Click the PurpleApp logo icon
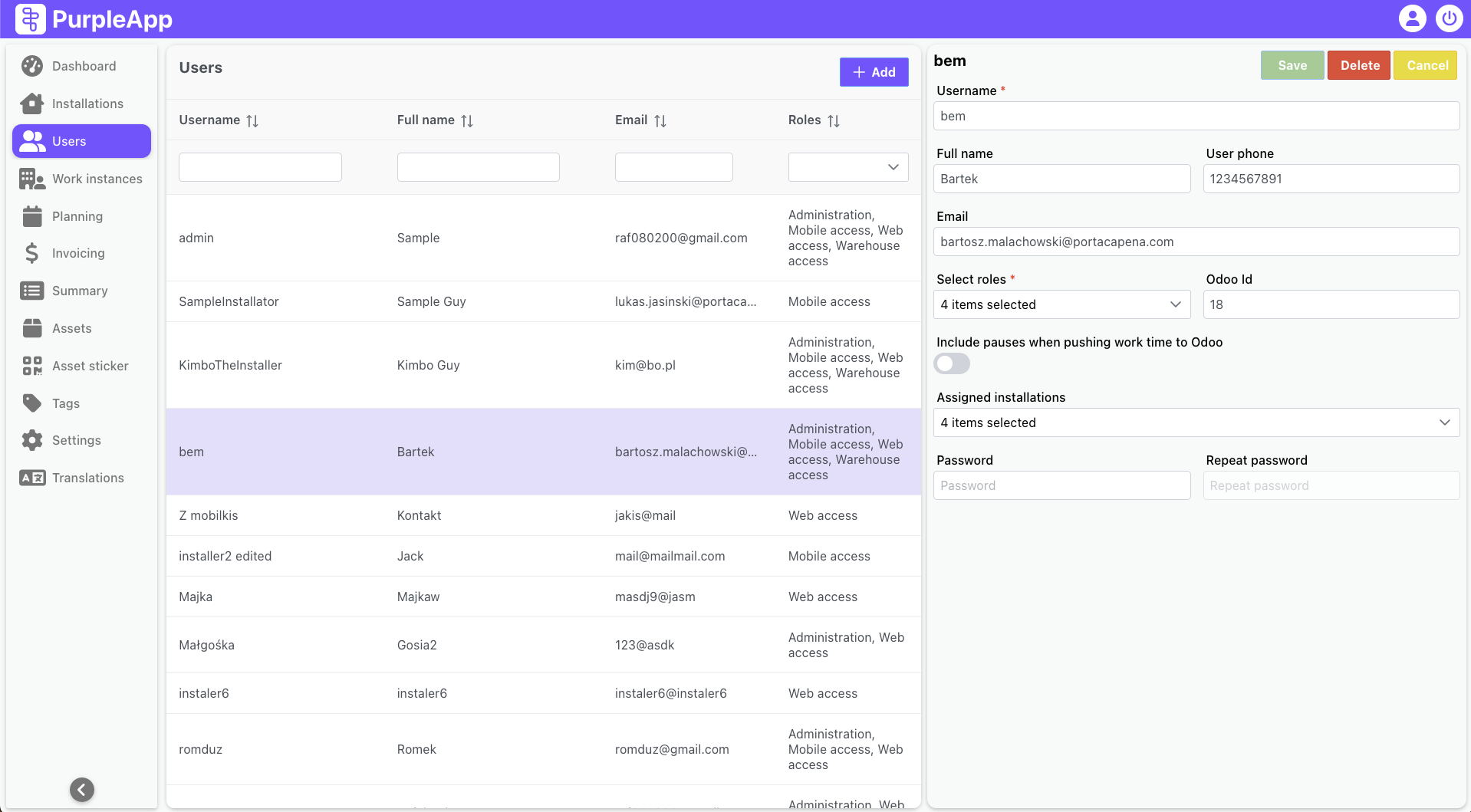This screenshot has height=812, width=1471. pos(31,19)
